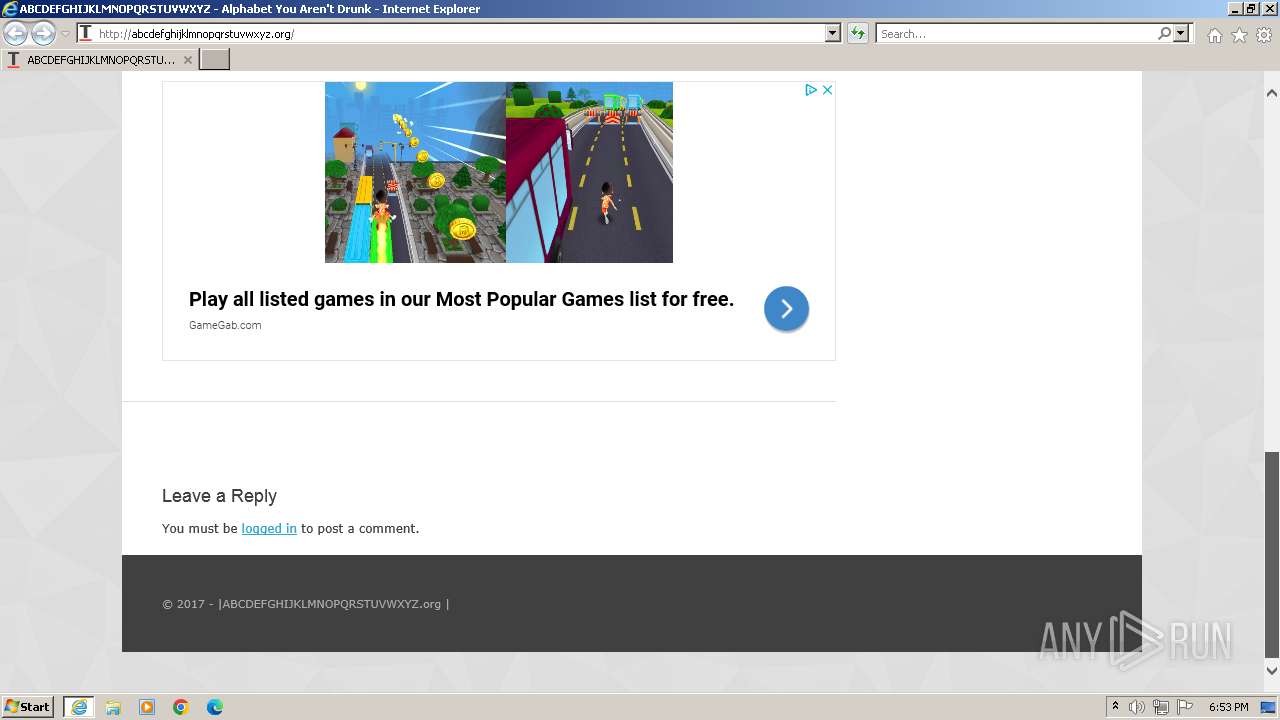
Task: Open the Home page icon
Action: (x=1214, y=35)
